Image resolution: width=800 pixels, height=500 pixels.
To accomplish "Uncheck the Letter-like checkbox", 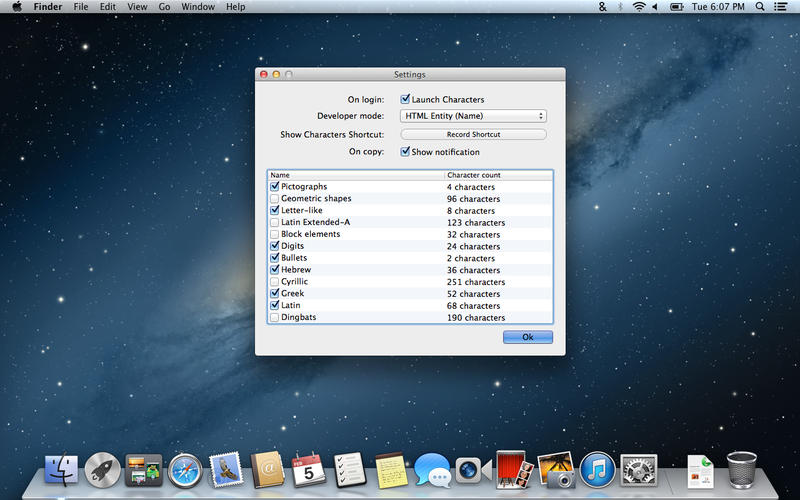I will (274, 210).
